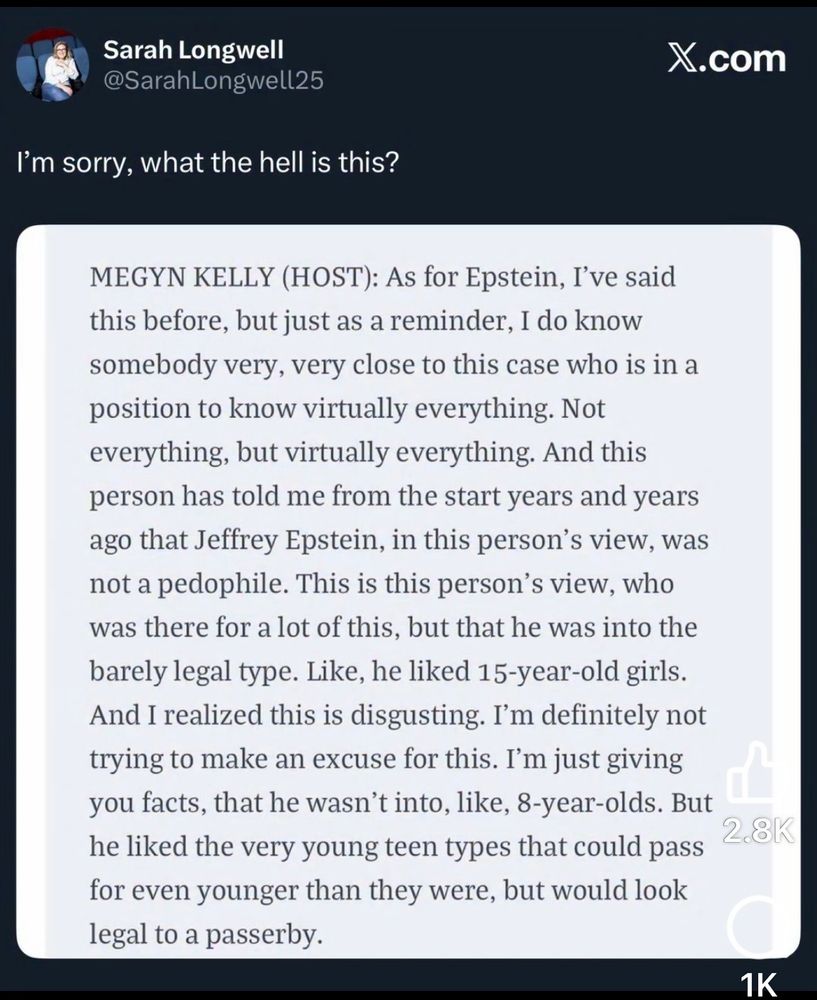817x1000 pixels.
Task: Click Sarah Longwell's profile avatar
Action: click(x=52, y=65)
